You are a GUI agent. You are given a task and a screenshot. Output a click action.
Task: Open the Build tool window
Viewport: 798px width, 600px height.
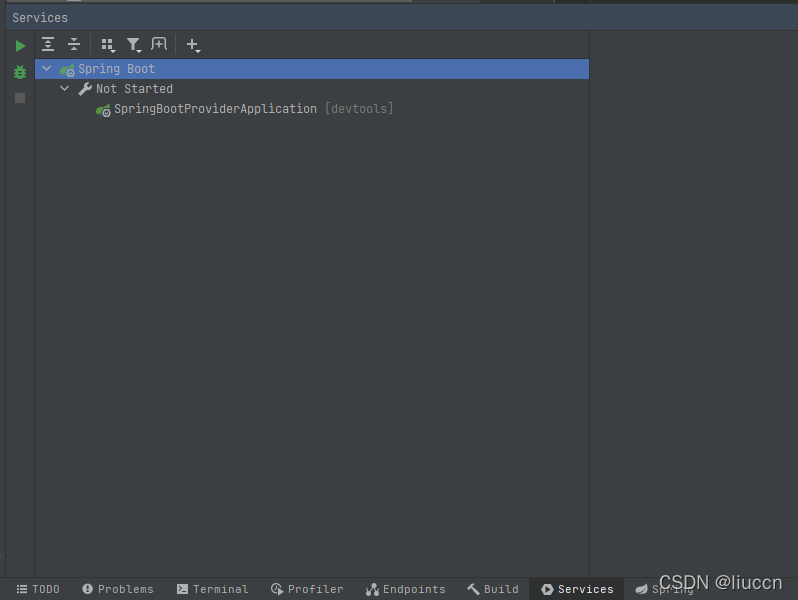[x=493, y=589]
